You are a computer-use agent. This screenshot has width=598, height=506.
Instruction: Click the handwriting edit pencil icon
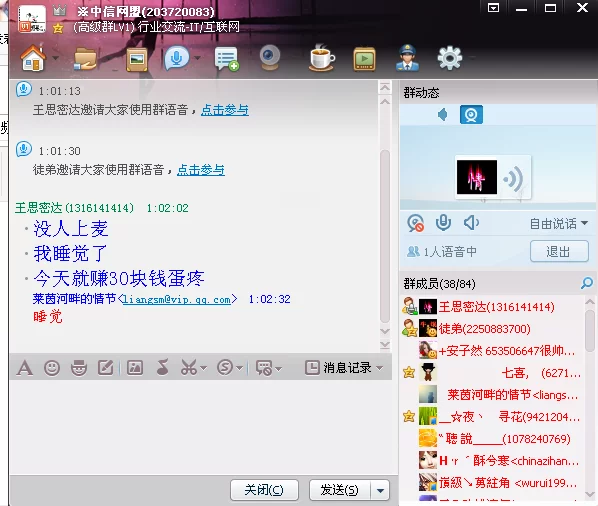coord(106,368)
